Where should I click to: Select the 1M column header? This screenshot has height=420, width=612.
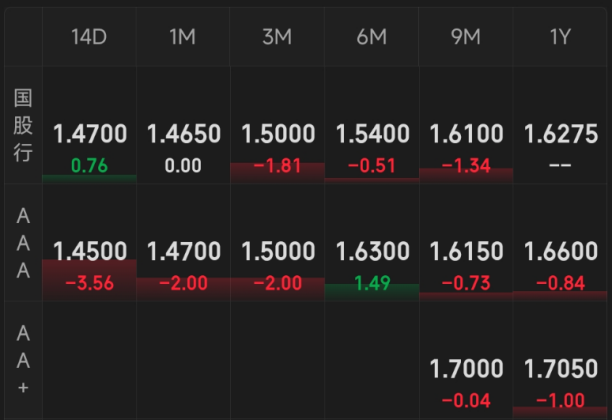[183, 37]
